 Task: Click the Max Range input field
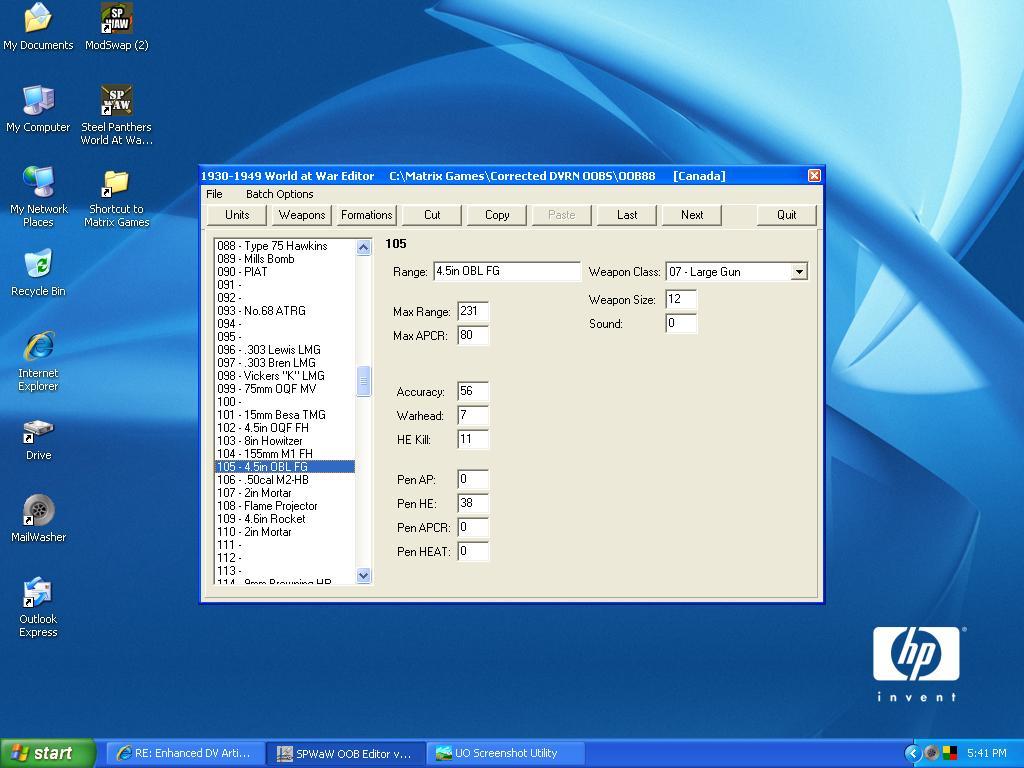[x=472, y=312]
